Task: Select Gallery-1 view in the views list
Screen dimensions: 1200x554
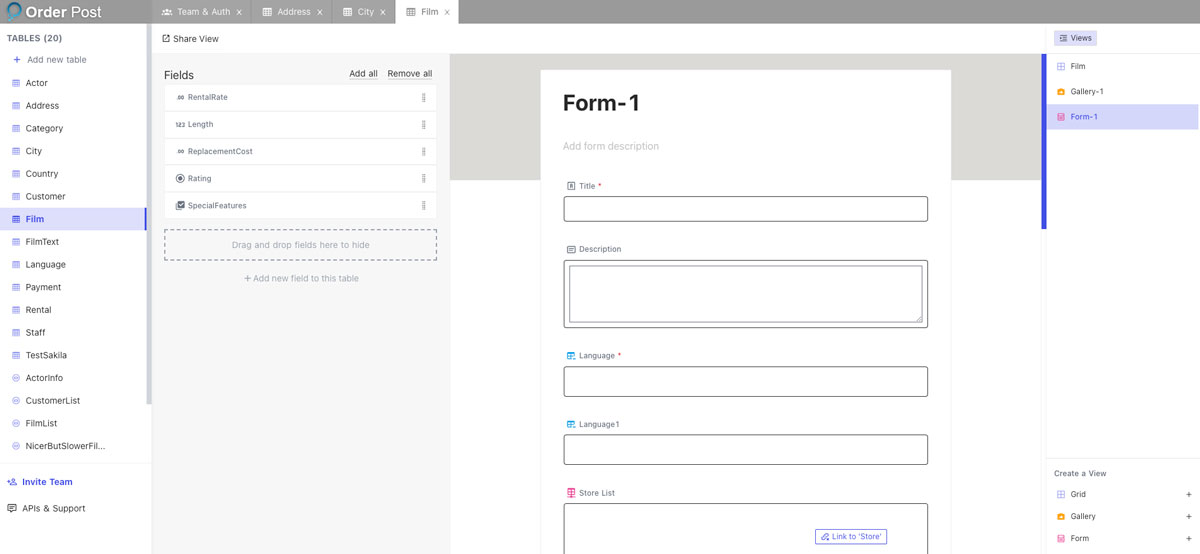Action: click(x=1086, y=92)
